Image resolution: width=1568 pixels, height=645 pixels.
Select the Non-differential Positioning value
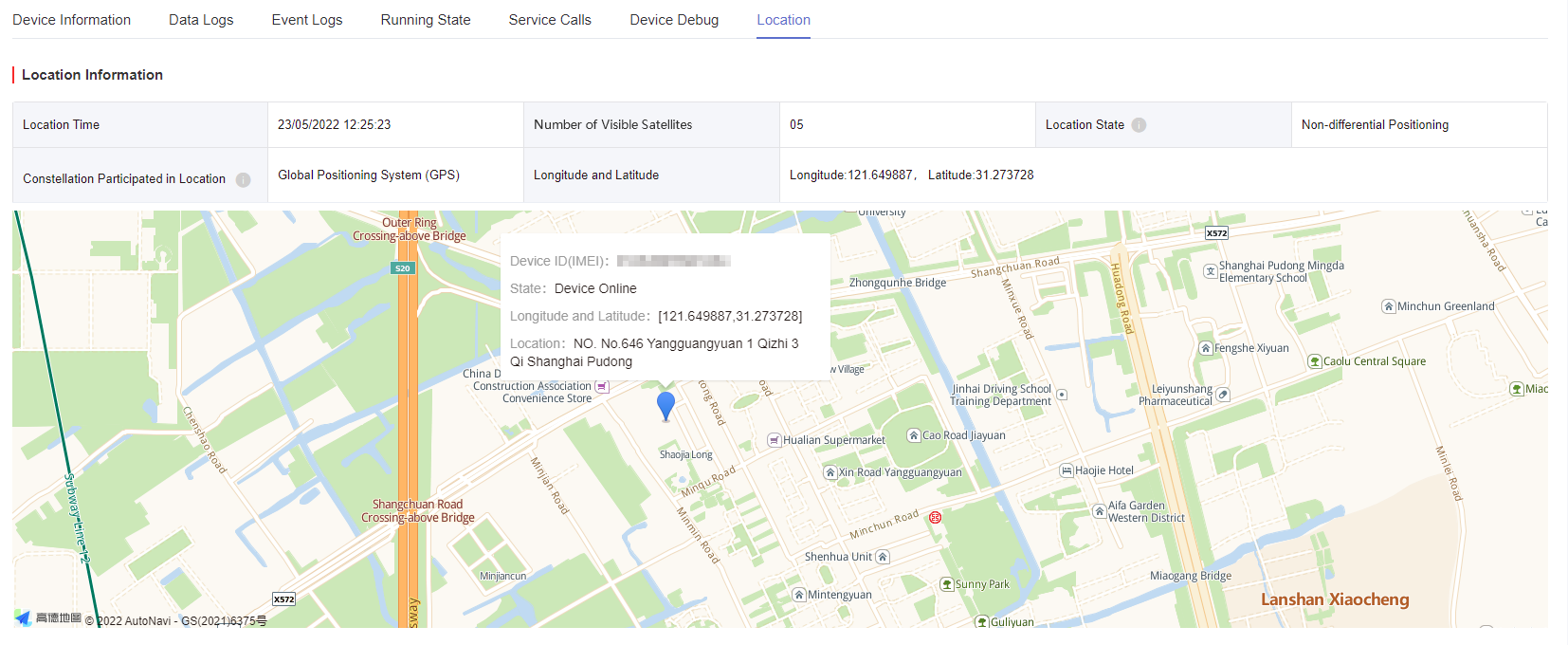[1375, 124]
